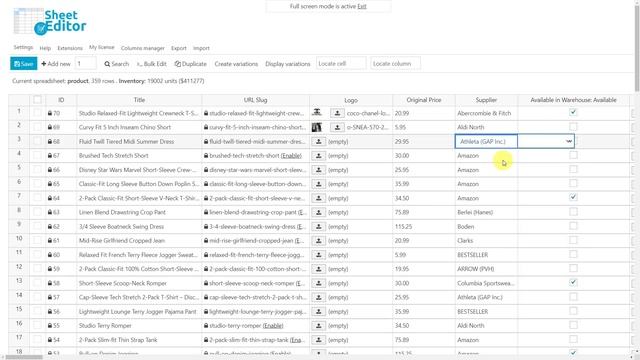This screenshot has width=640, height=360.
Task: Open the Help menu
Action: click(x=45, y=48)
